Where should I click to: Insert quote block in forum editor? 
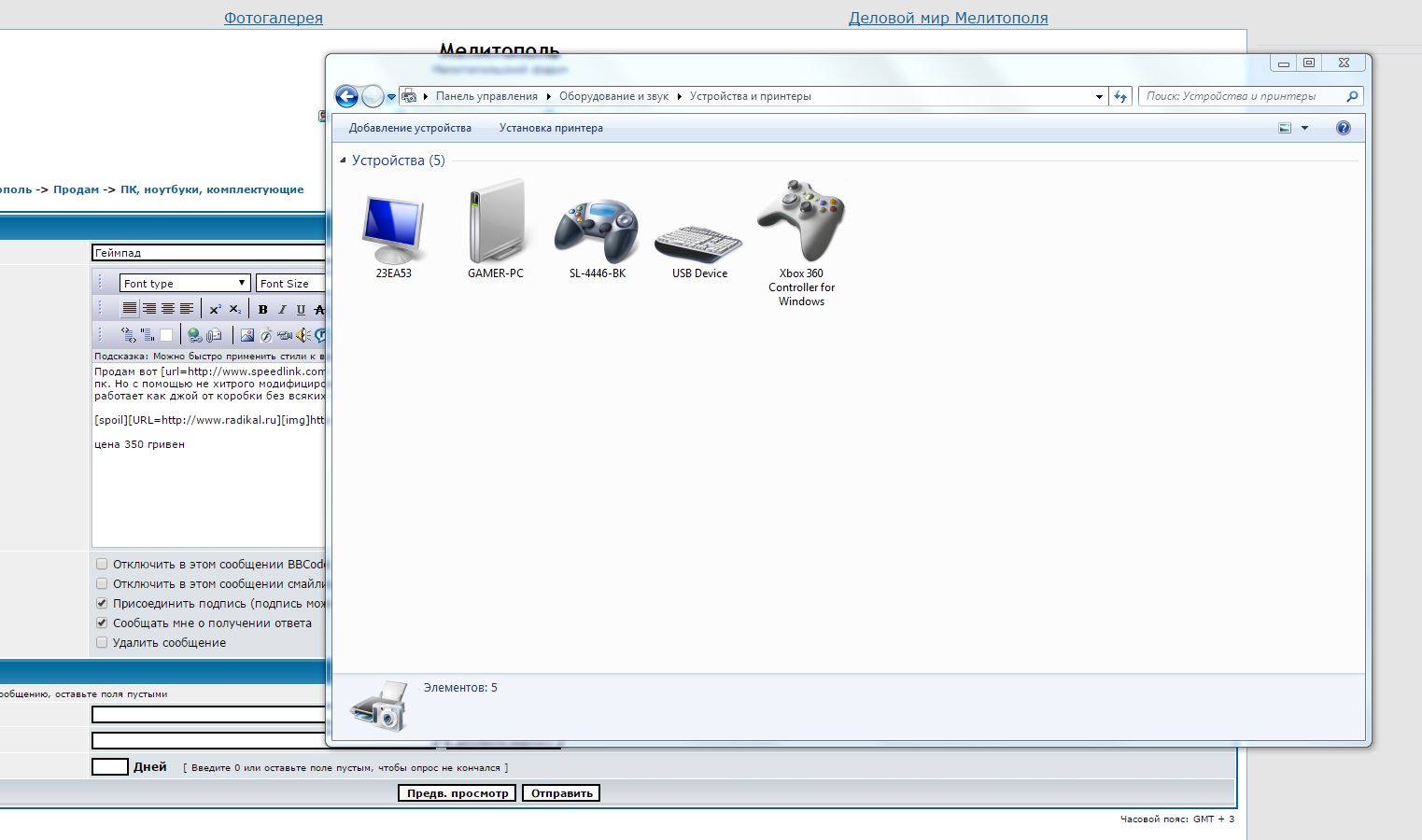pyautogui.click(x=148, y=334)
